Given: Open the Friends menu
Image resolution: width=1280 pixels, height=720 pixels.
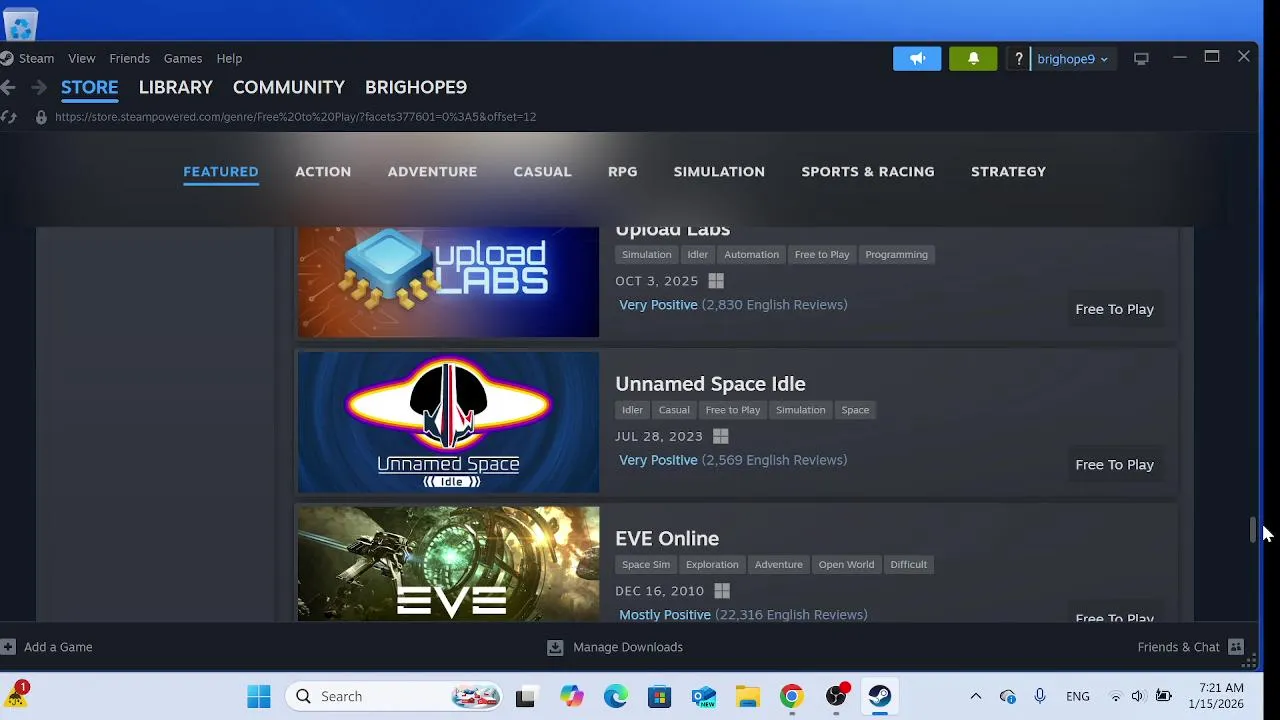Looking at the screenshot, I should [129, 58].
